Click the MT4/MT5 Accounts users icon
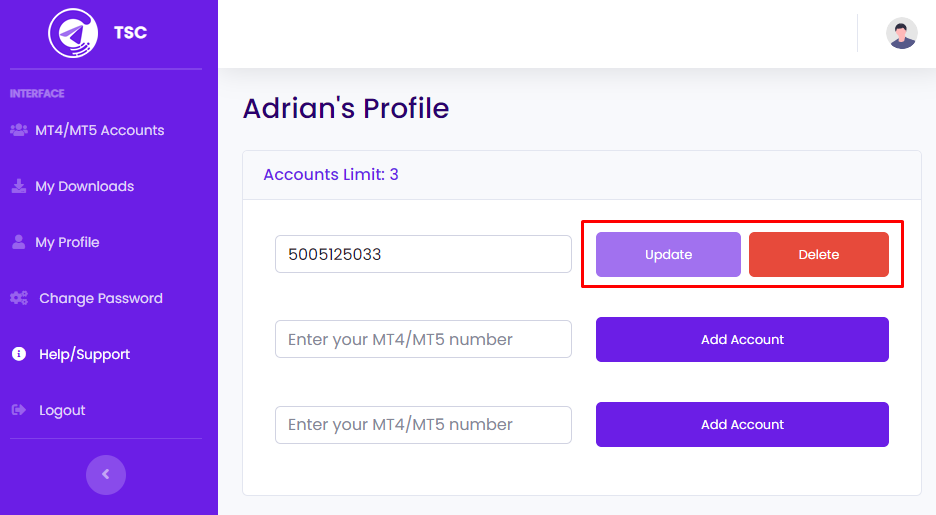 [18, 130]
